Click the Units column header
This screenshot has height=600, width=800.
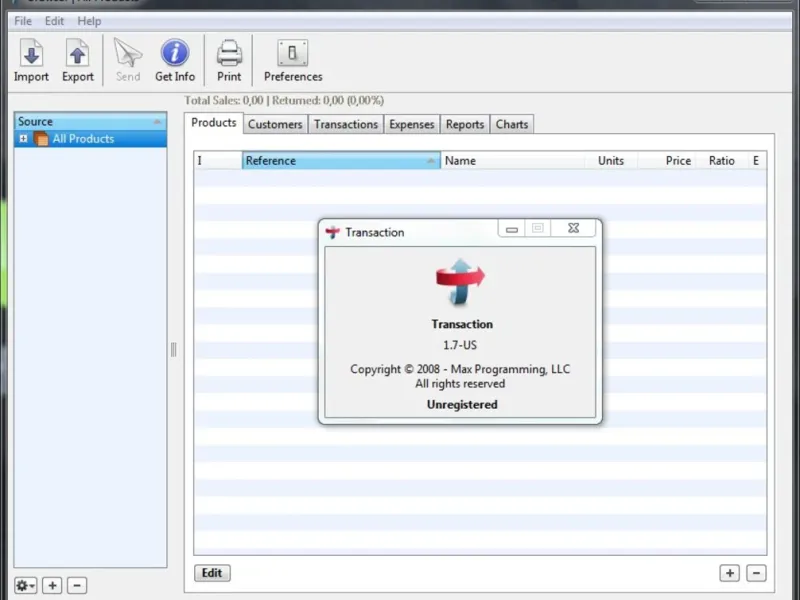tap(611, 161)
